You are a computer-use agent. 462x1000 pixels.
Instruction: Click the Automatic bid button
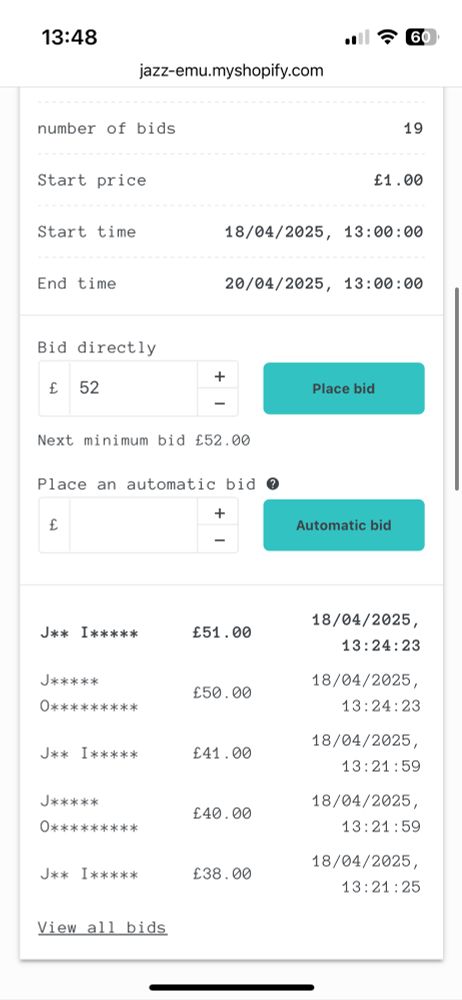tap(344, 525)
